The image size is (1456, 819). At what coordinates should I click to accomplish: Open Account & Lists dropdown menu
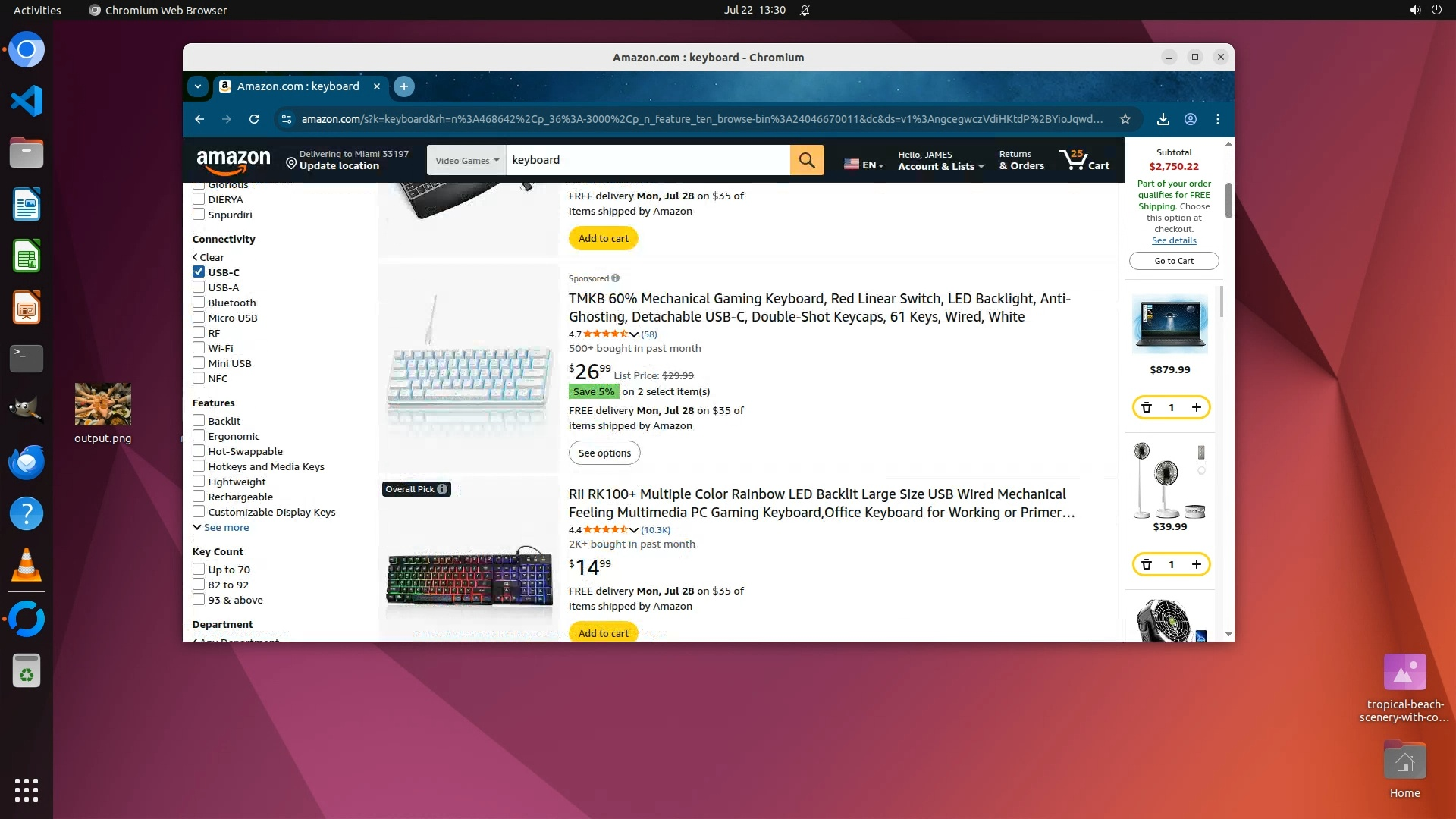(x=940, y=160)
